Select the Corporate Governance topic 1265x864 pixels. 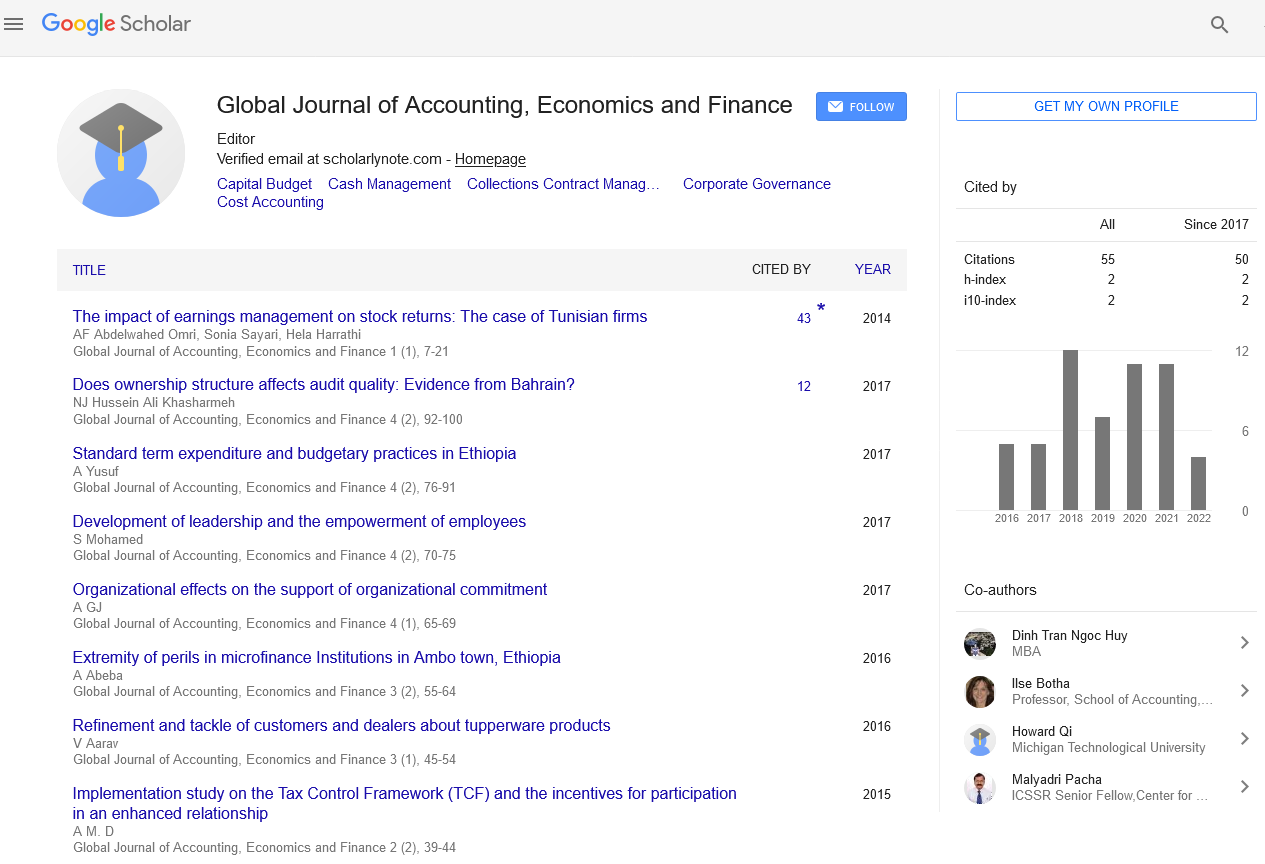(x=757, y=184)
